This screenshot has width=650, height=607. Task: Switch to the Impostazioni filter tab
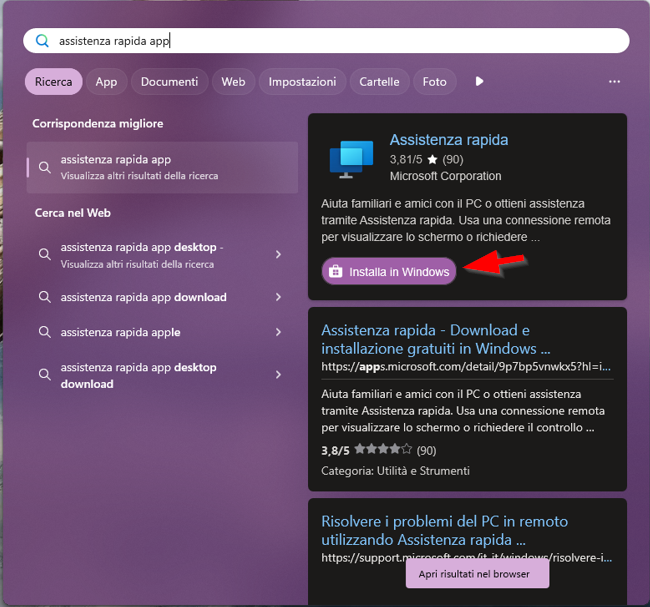click(302, 82)
